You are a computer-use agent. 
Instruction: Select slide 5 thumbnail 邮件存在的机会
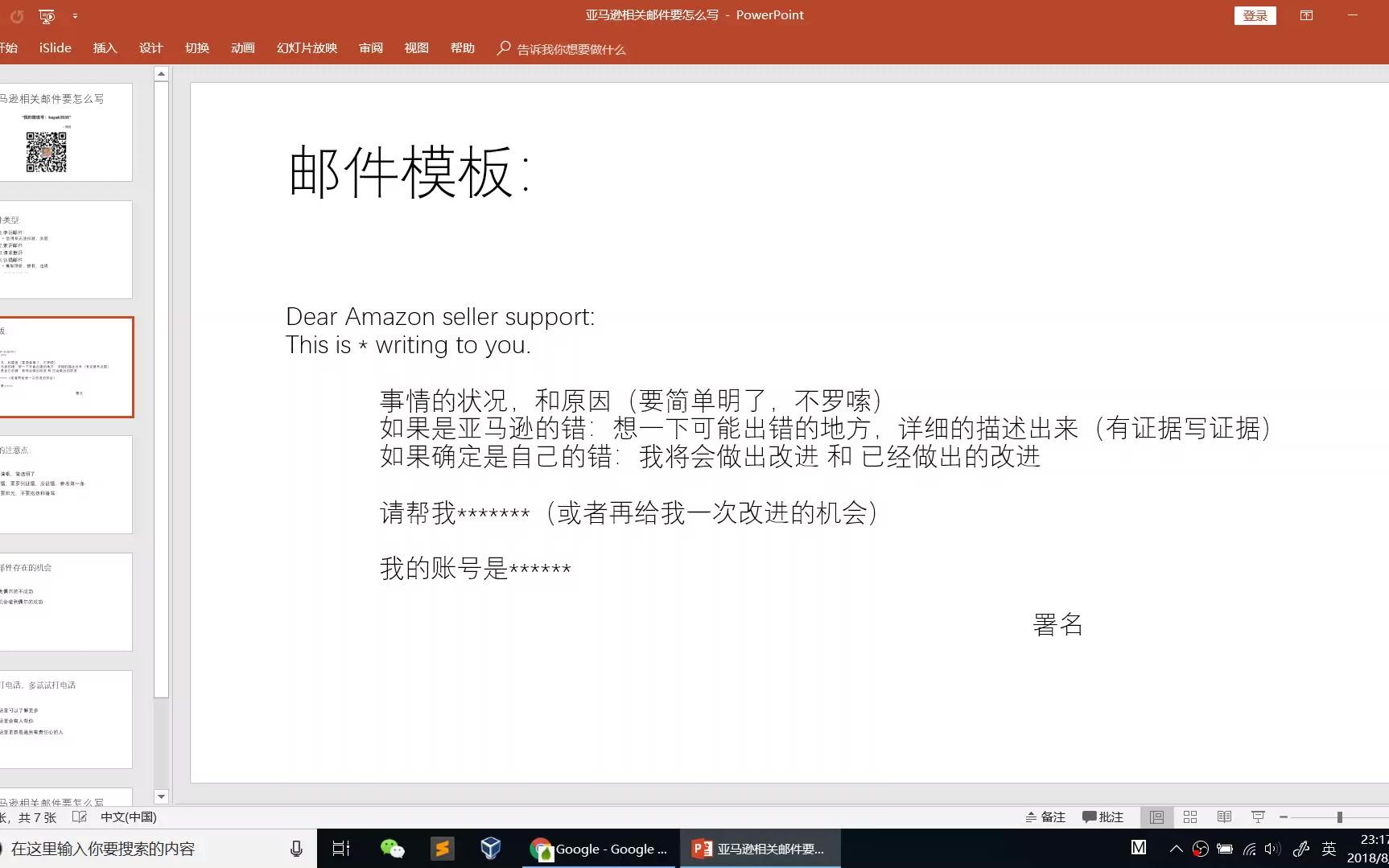pyautogui.click(x=66, y=602)
